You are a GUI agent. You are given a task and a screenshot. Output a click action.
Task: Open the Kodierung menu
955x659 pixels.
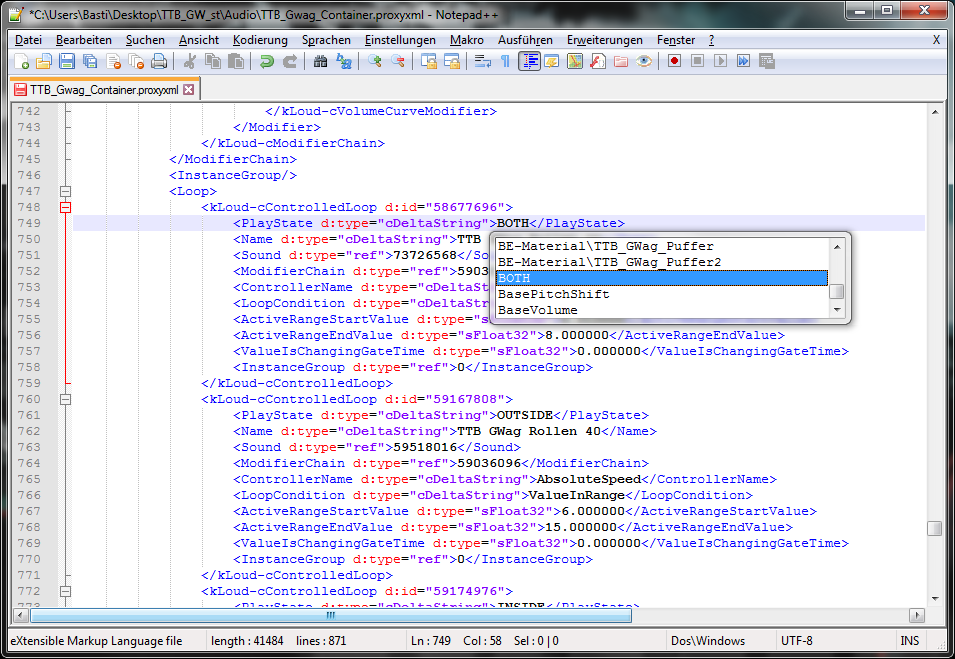259,40
